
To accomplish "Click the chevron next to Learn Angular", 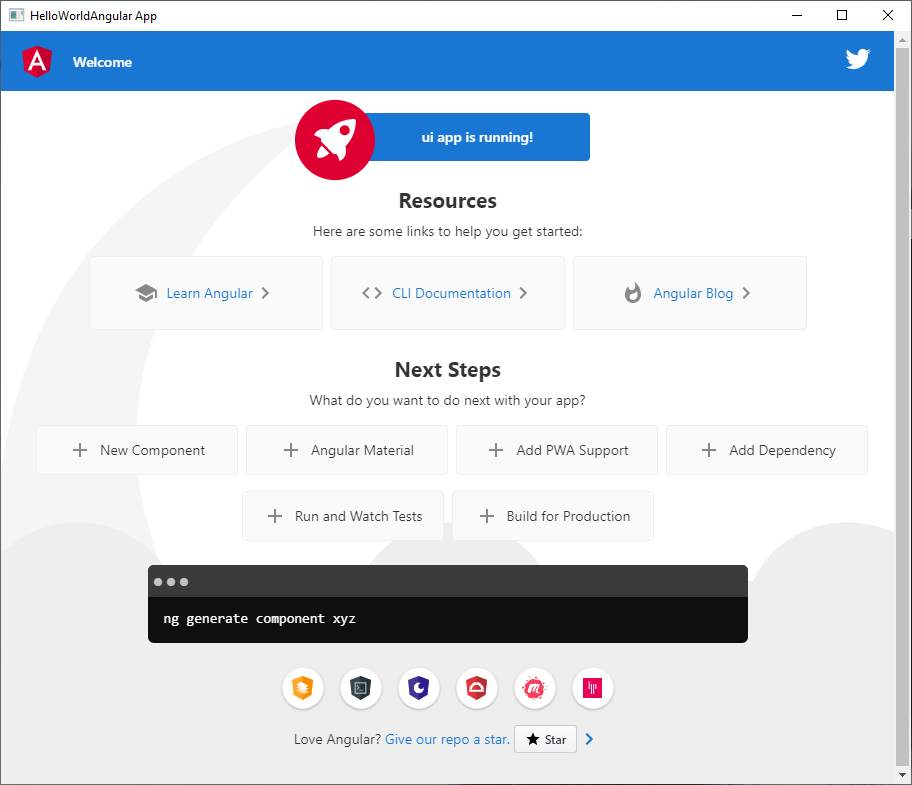I will click(x=265, y=293).
